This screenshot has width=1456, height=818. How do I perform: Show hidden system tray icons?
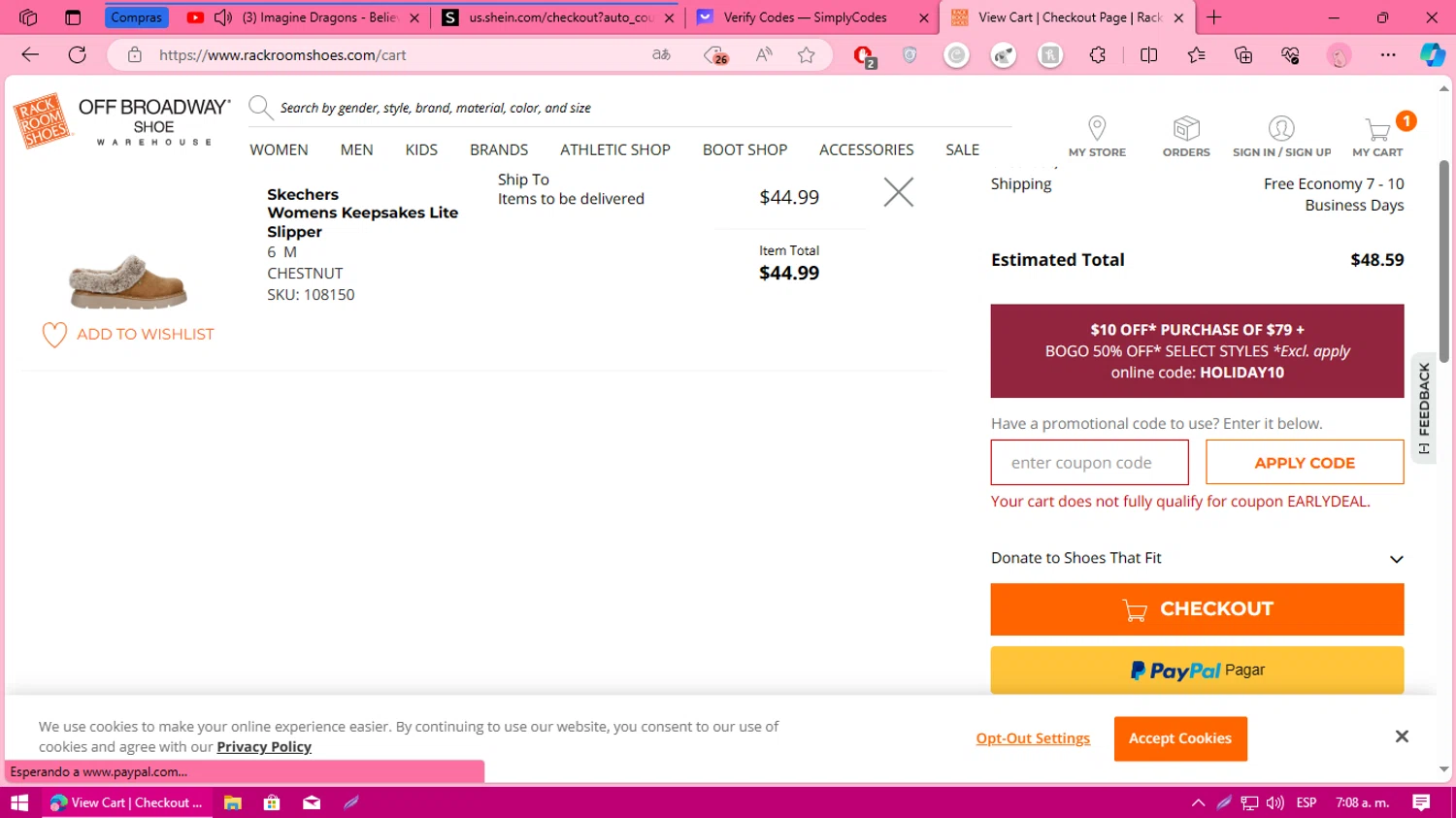click(1198, 802)
